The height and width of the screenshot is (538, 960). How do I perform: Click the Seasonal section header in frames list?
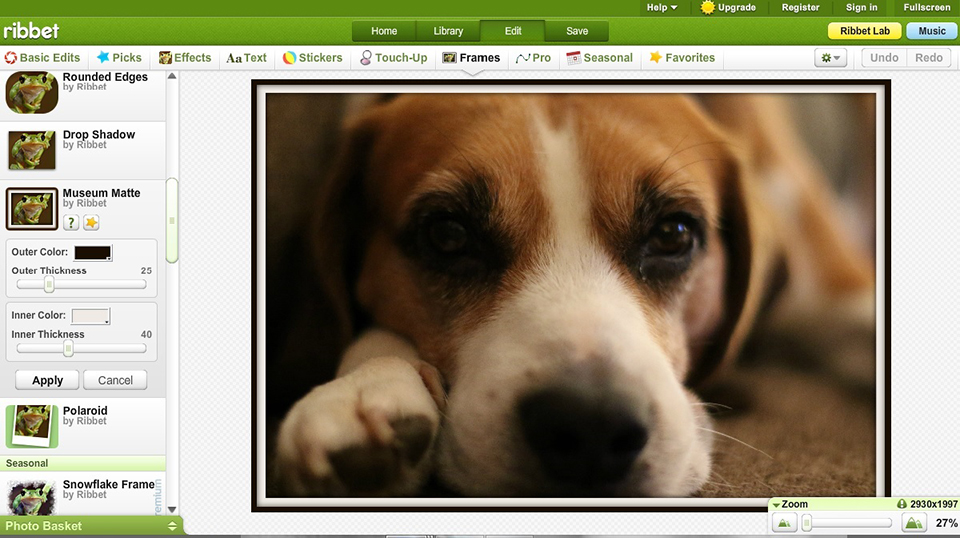(83, 463)
